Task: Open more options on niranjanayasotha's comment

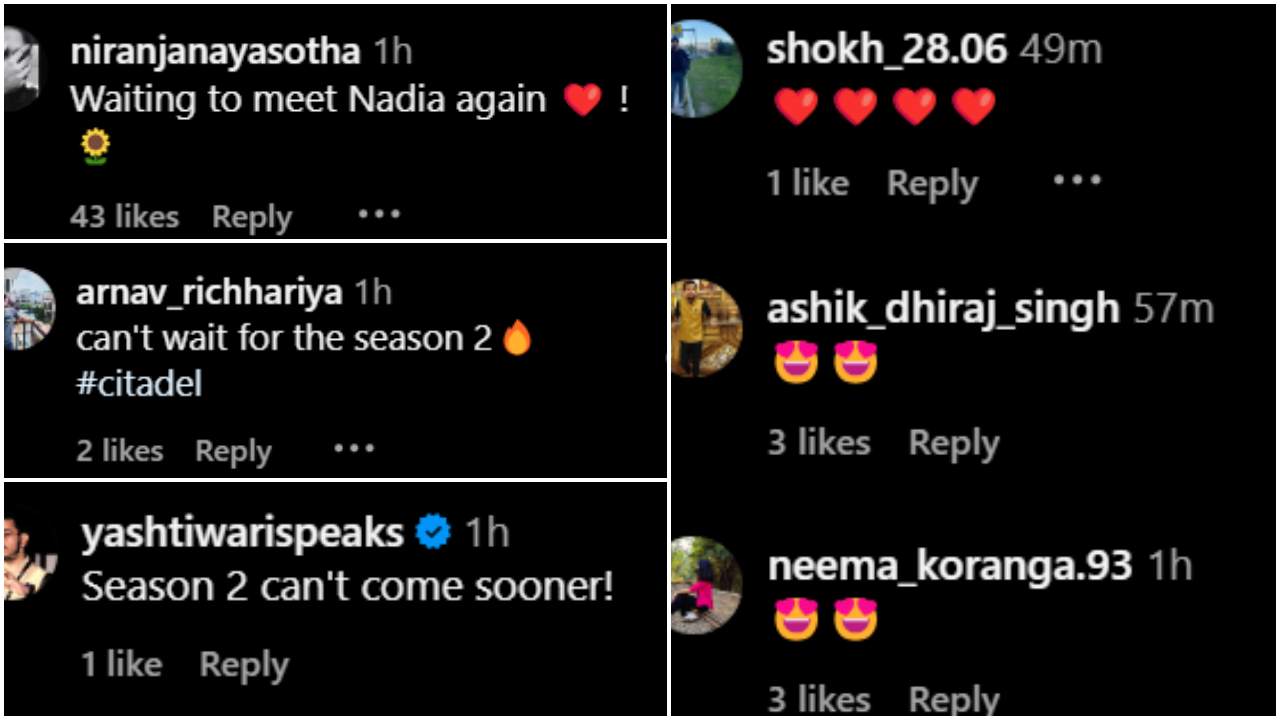Action: coord(379,214)
